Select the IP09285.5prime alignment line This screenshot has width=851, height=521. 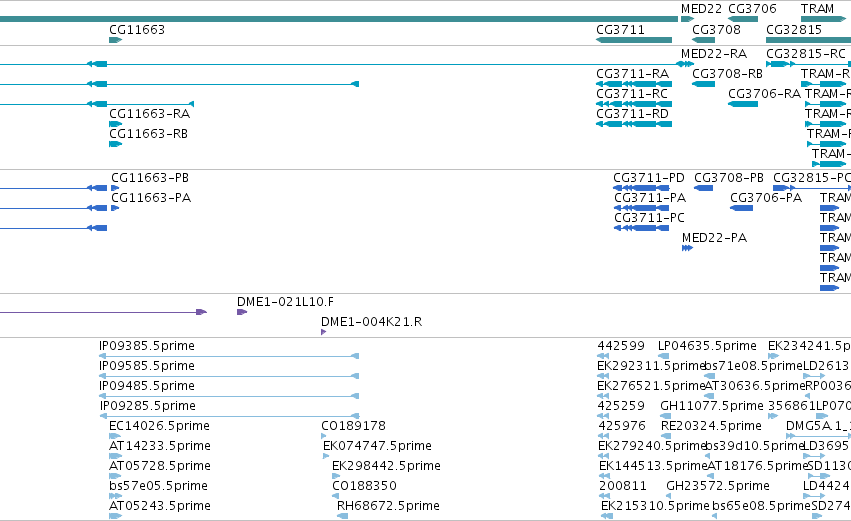click(230, 416)
